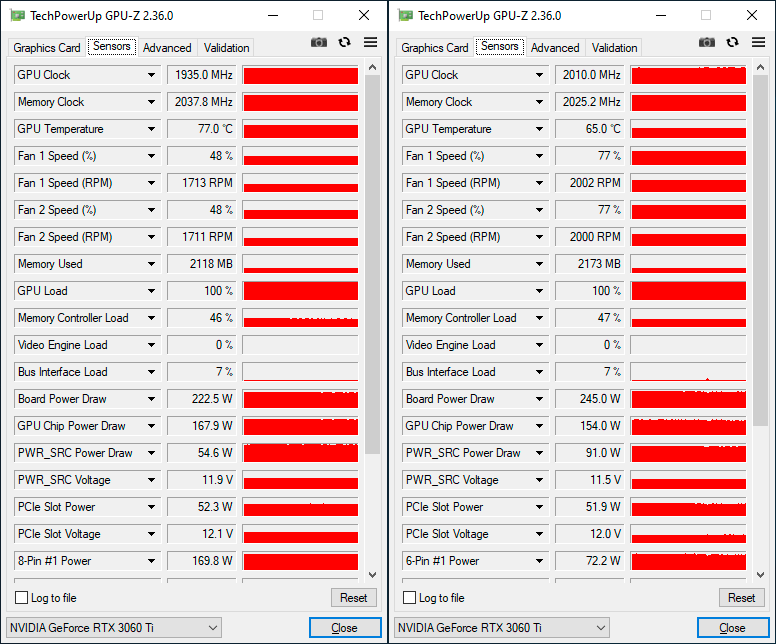Open the Advanced tab in right window

(x=555, y=48)
